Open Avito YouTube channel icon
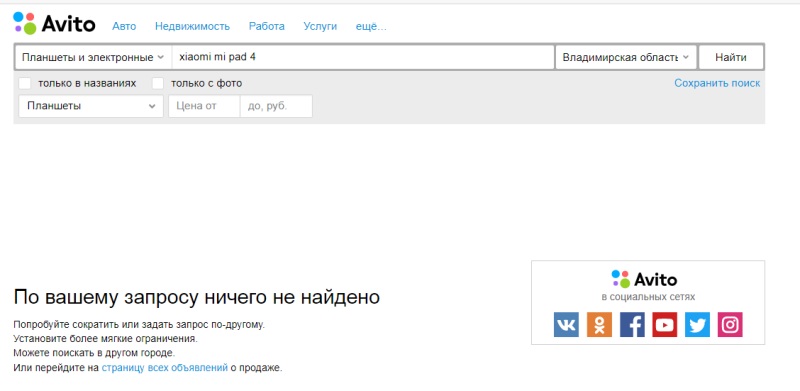 (665, 325)
